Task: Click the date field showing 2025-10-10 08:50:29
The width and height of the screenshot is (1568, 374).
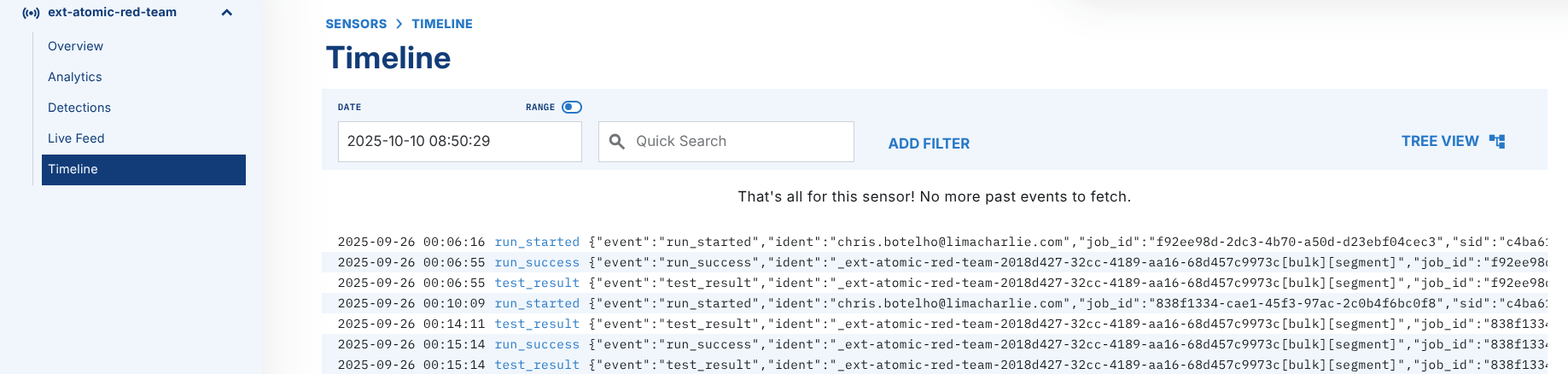Action: pos(459,141)
